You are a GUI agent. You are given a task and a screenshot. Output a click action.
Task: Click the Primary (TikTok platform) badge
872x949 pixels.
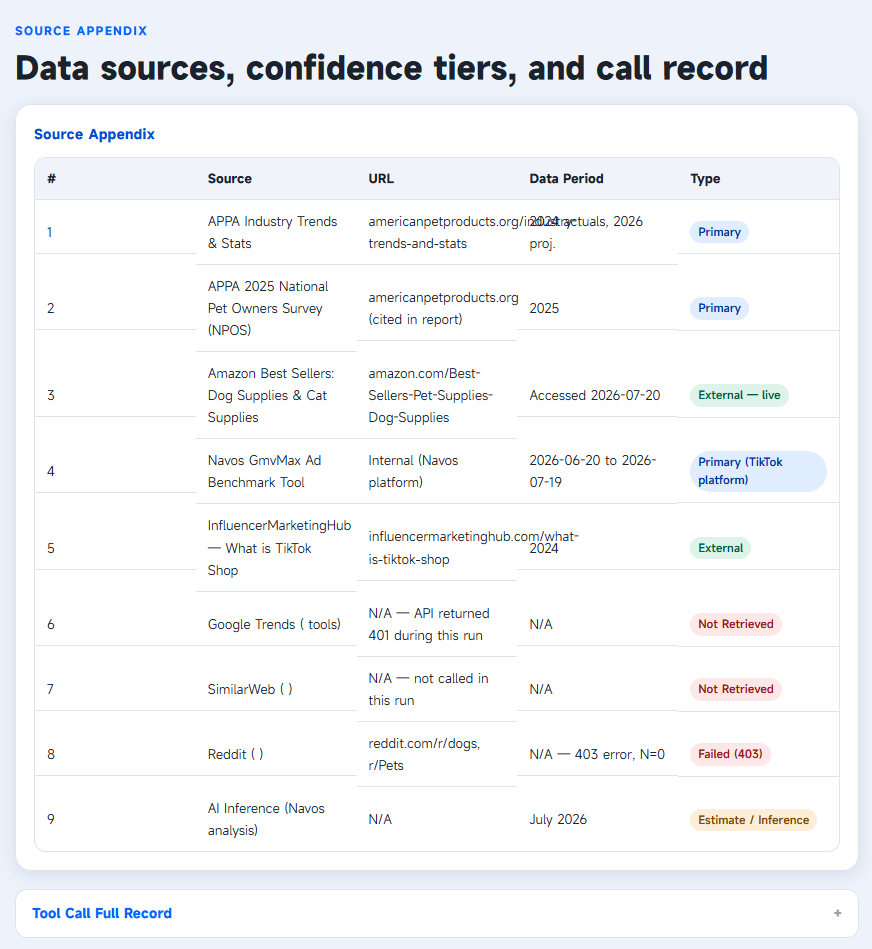[x=758, y=471]
